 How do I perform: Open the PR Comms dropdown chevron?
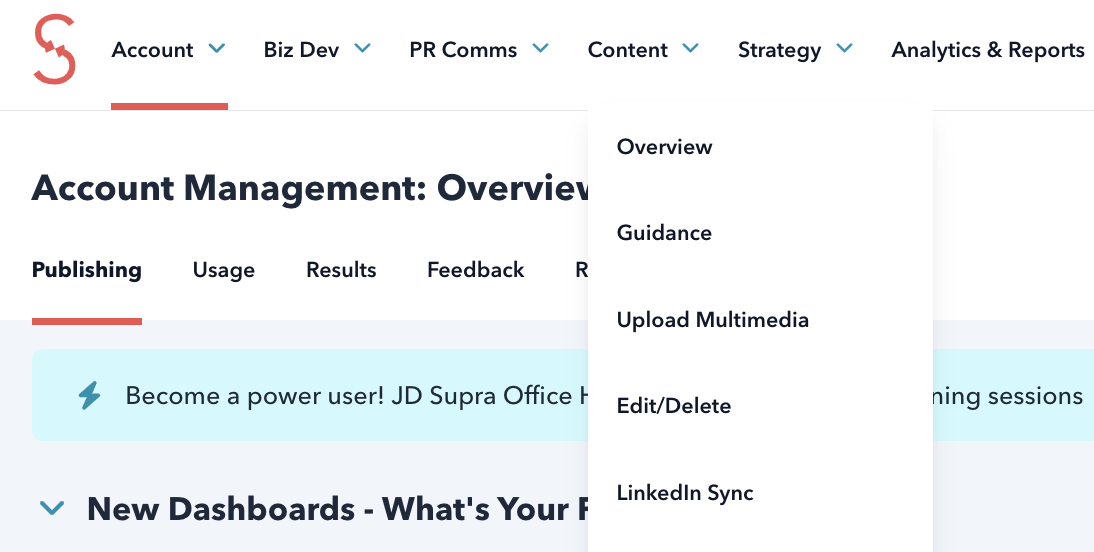click(x=541, y=48)
